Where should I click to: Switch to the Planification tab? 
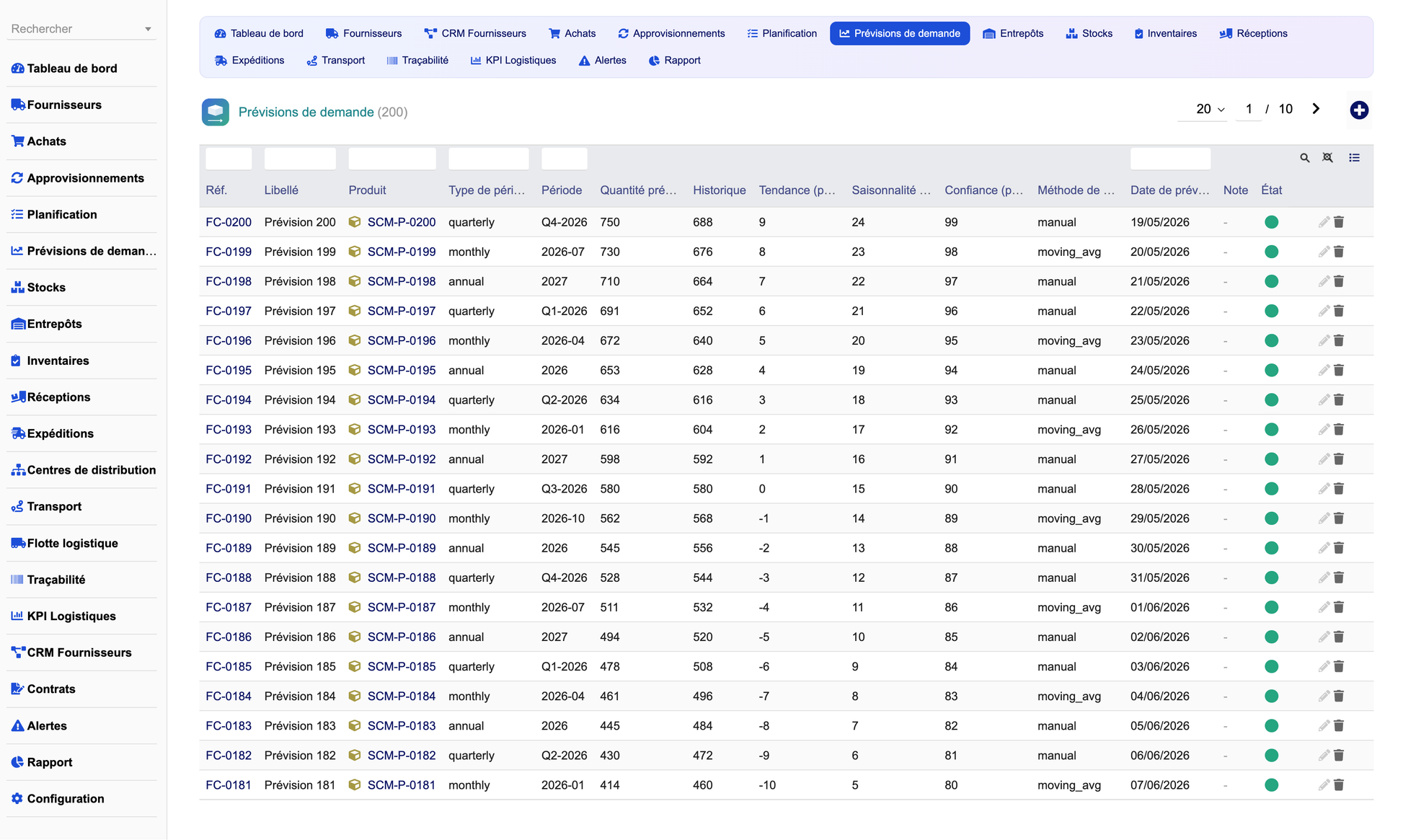click(782, 33)
